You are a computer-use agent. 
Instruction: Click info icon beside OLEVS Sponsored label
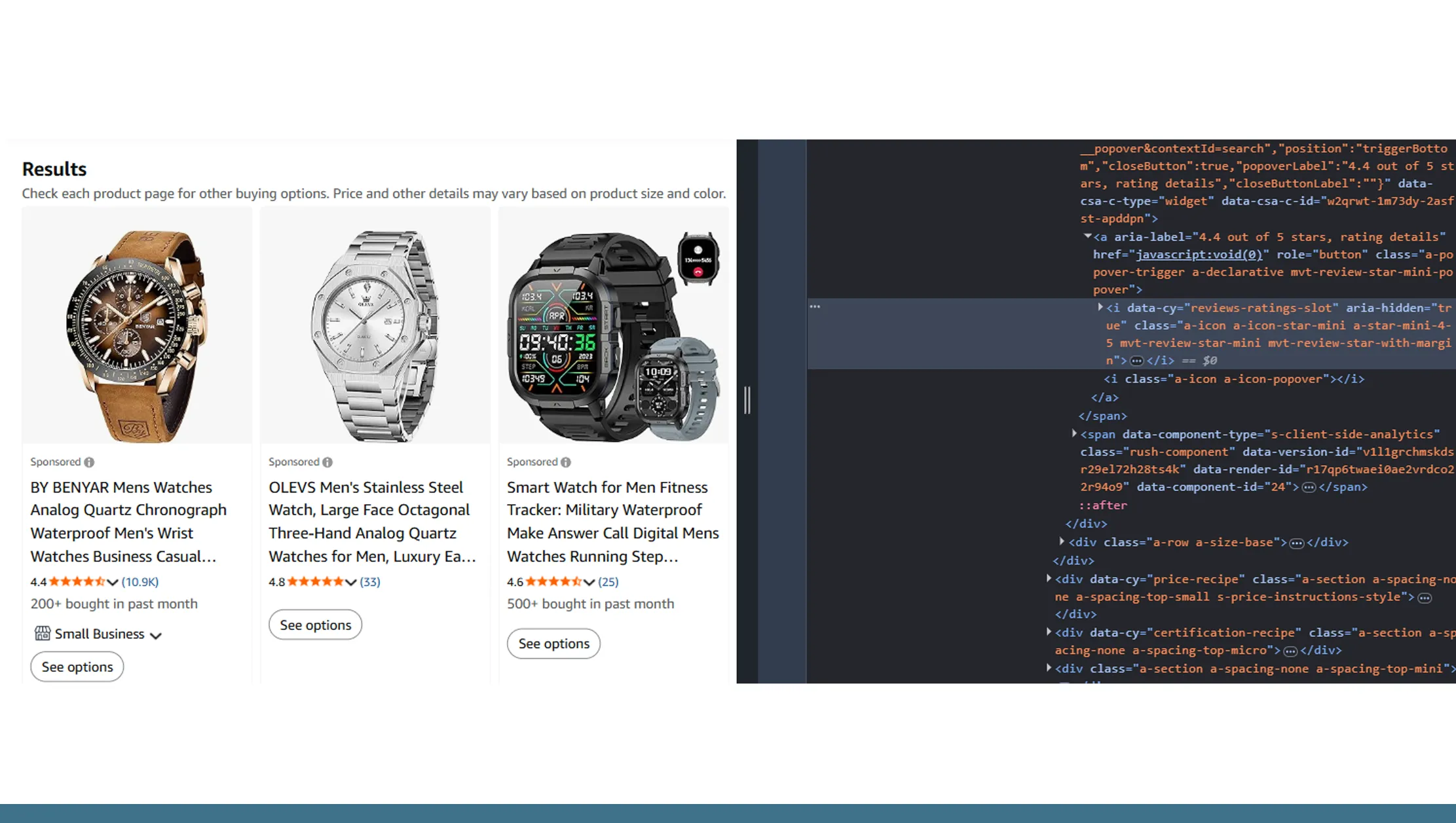pyautogui.click(x=327, y=462)
